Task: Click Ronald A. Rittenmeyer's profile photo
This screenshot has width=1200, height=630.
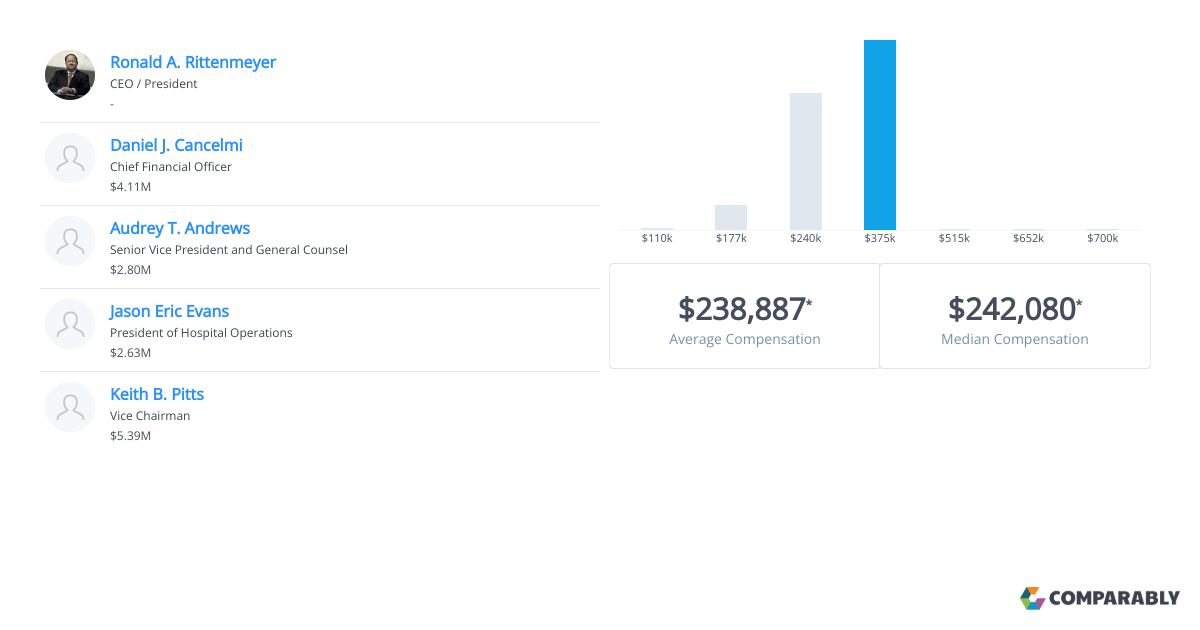Action: point(70,74)
